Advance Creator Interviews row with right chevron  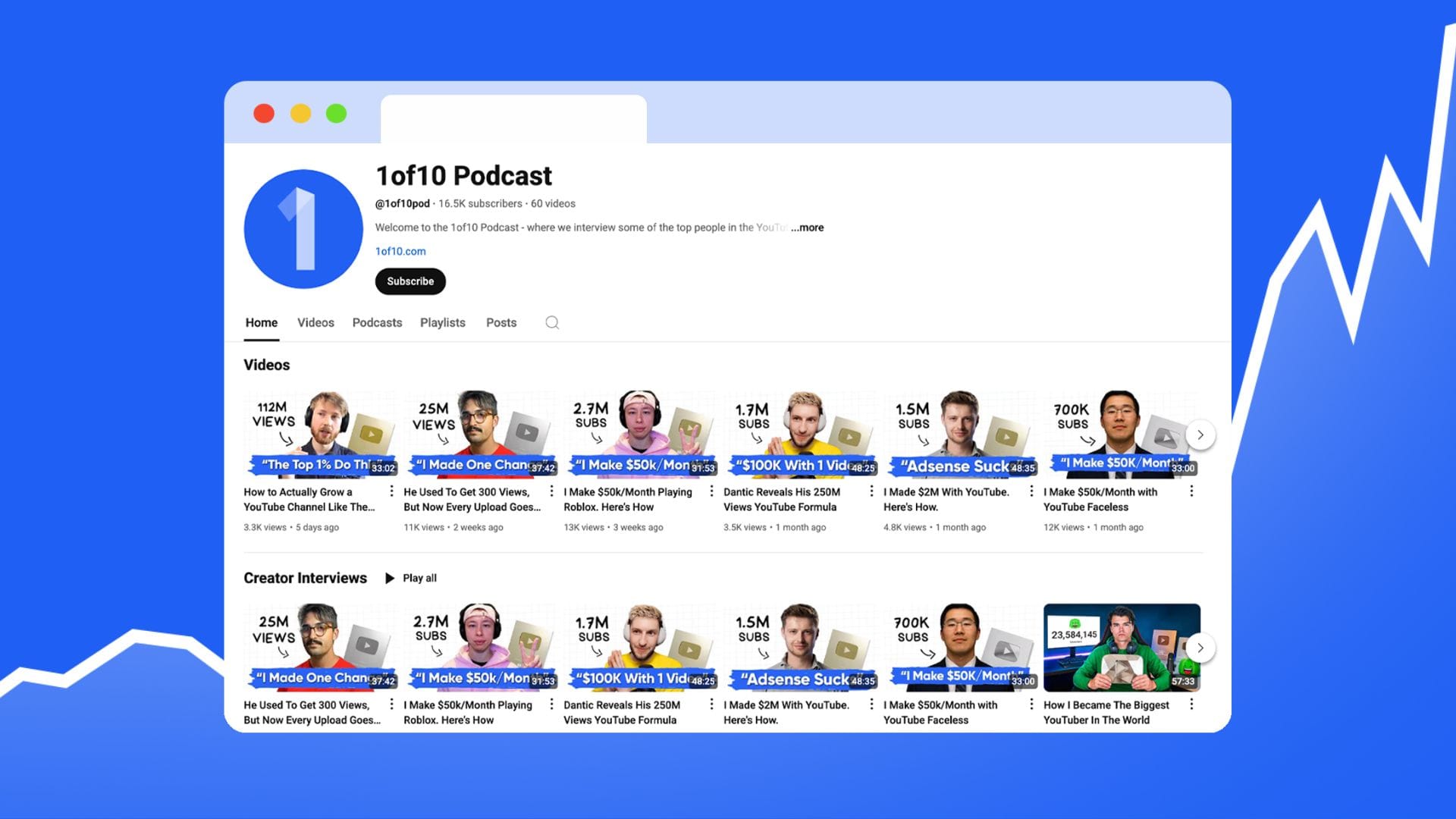click(1200, 648)
